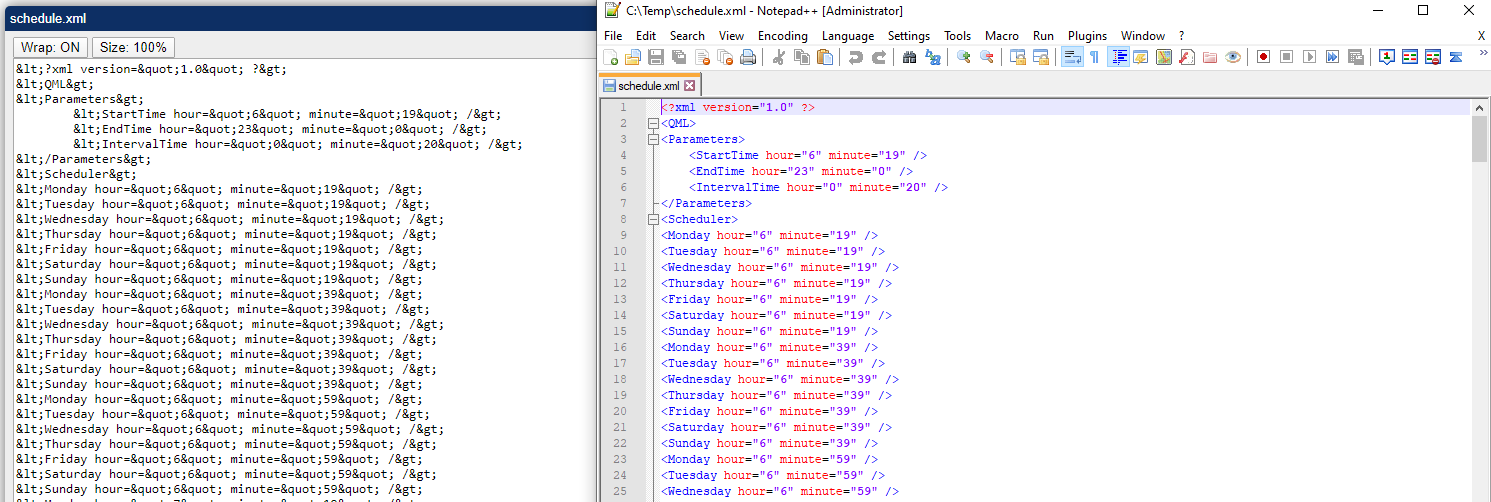Toggle Synchronize Horizontal Scrolling
The image size is (1491, 502).
(1042, 57)
